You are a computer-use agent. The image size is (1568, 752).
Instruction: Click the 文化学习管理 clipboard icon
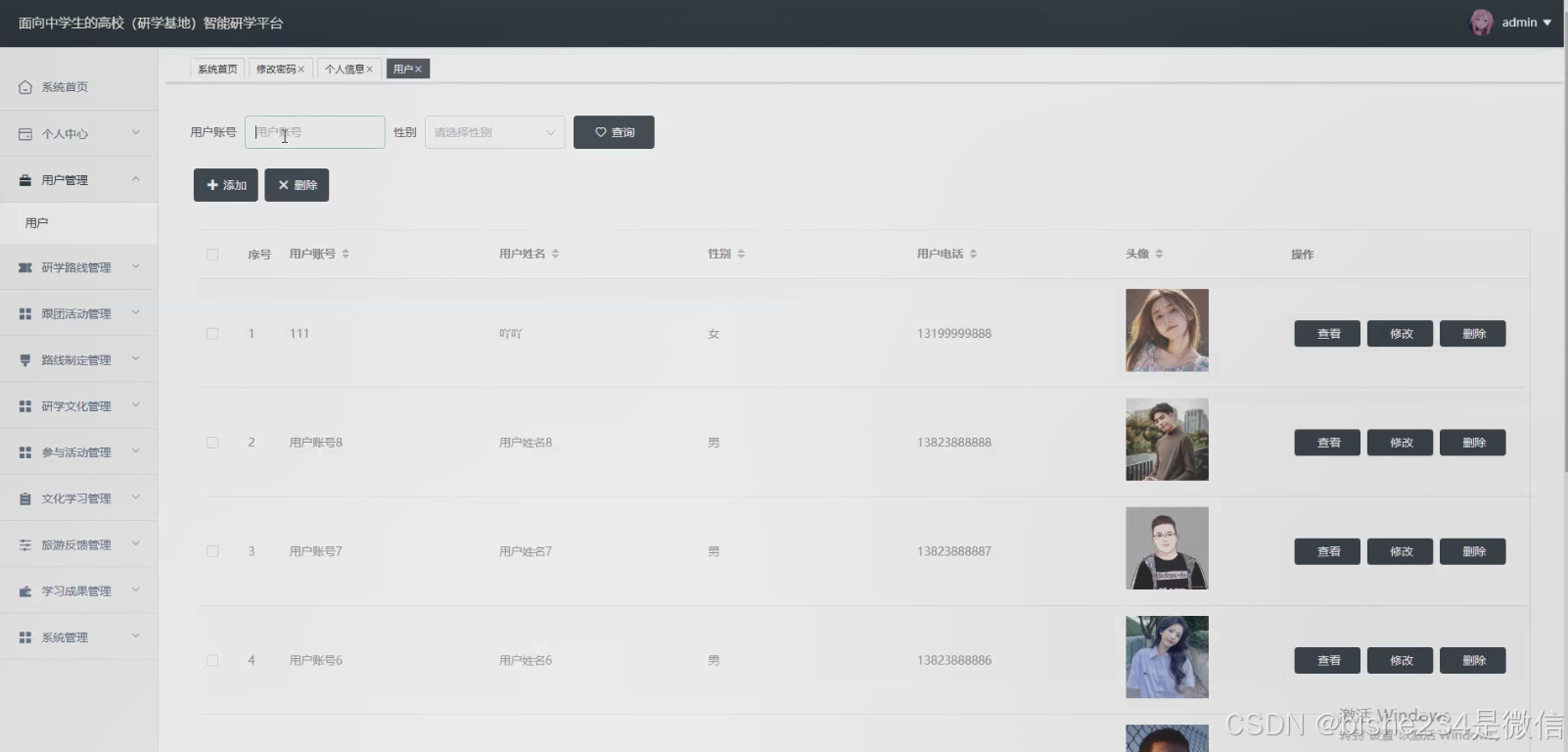25,498
